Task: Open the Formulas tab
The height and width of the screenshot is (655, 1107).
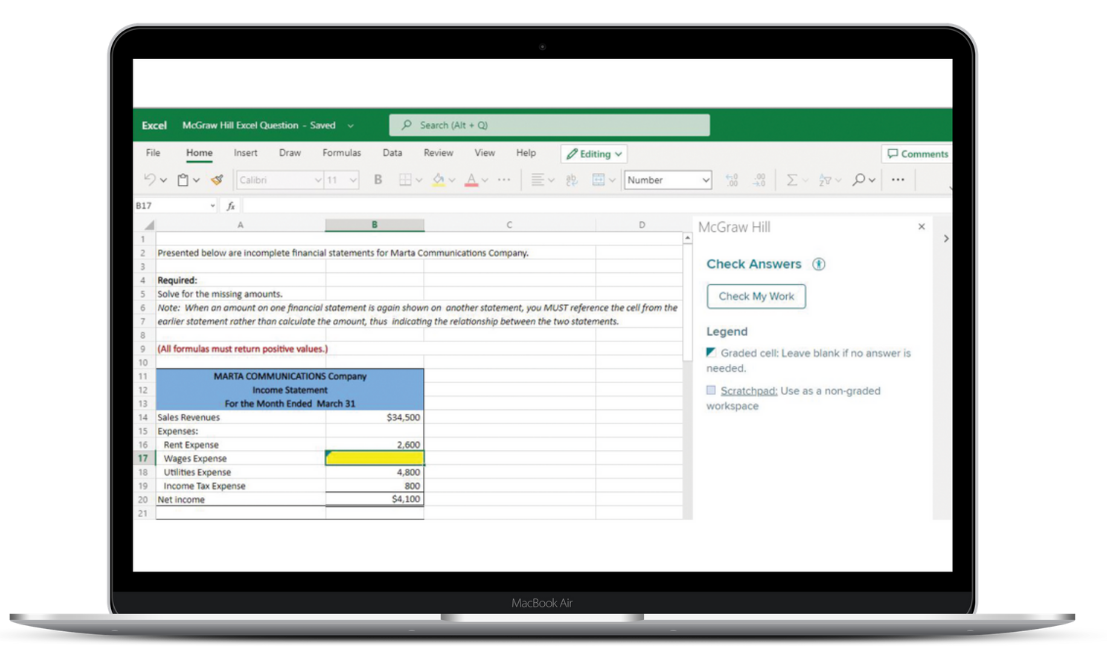Action: click(x=341, y=153)
